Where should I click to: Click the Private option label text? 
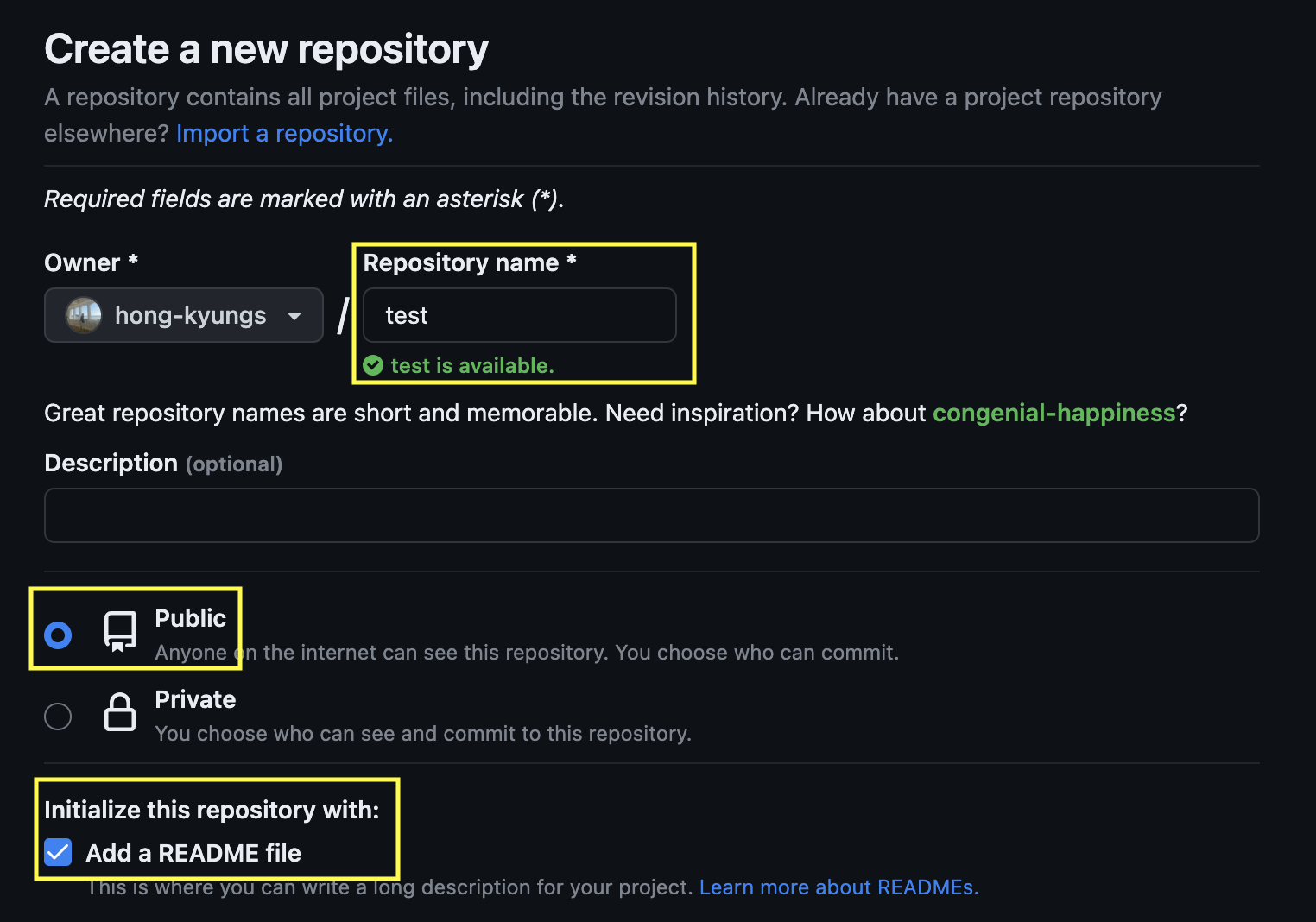195,699
